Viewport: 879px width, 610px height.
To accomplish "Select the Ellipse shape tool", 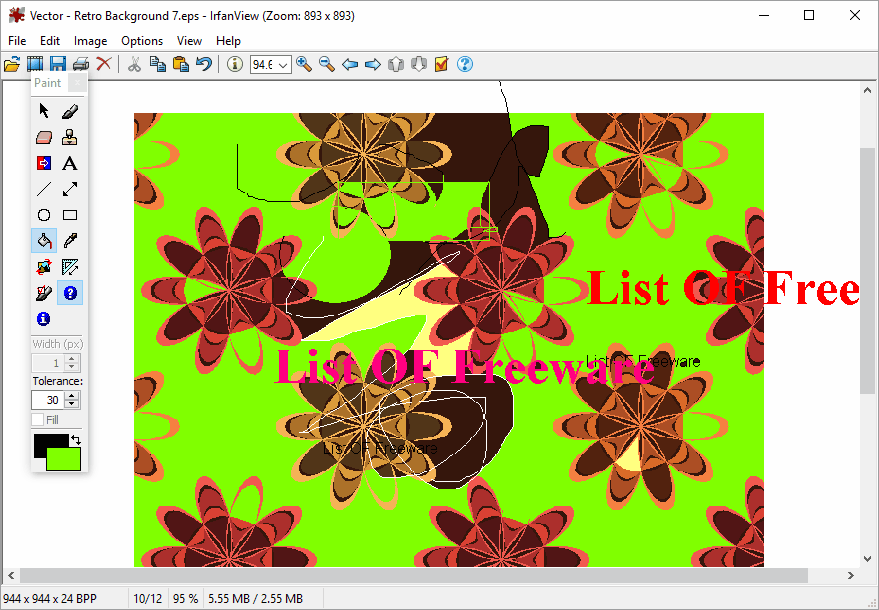I will pyautogui.click(x=44, y=215).
